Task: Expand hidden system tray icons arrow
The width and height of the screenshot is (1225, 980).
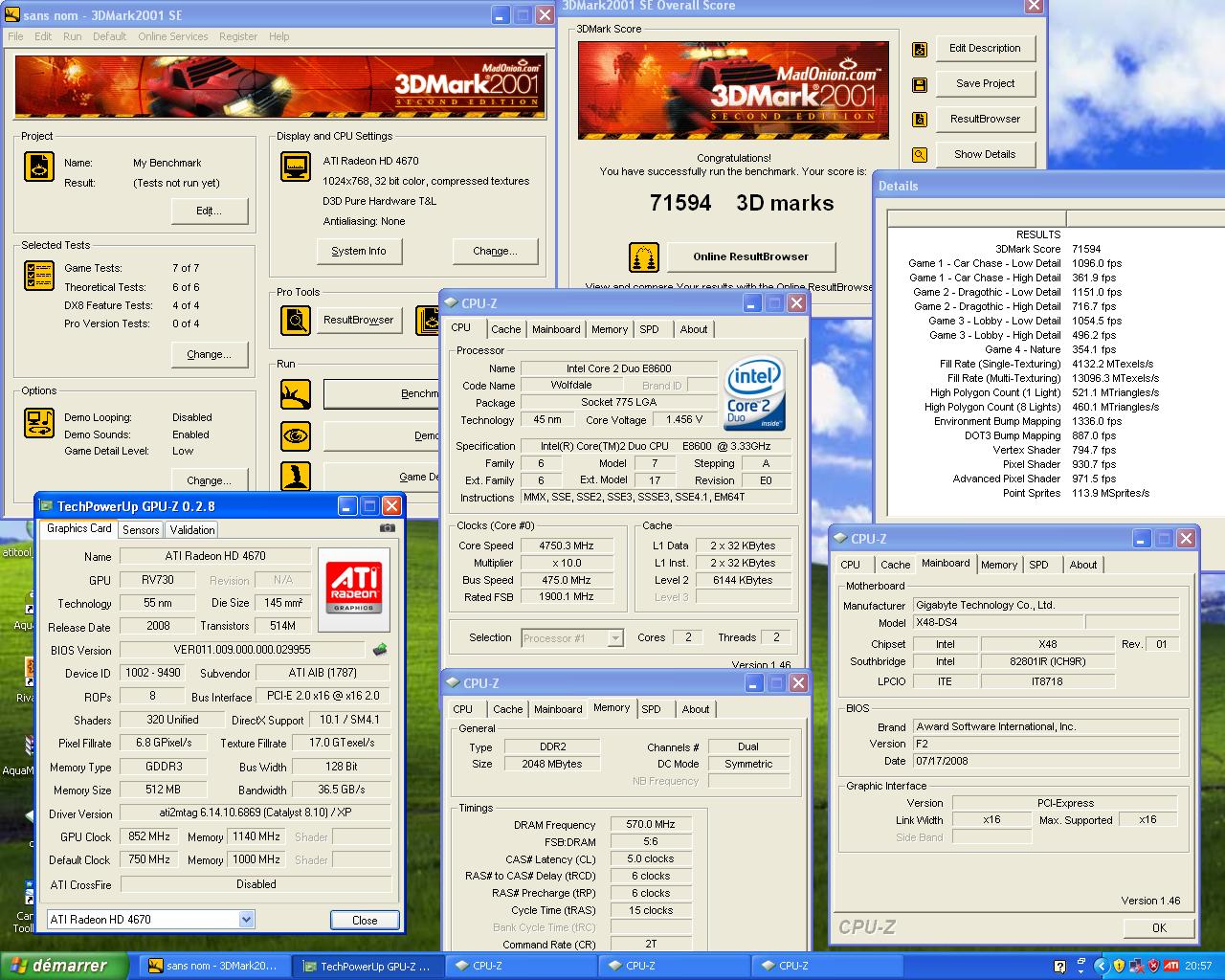Action: point(1101,966)
